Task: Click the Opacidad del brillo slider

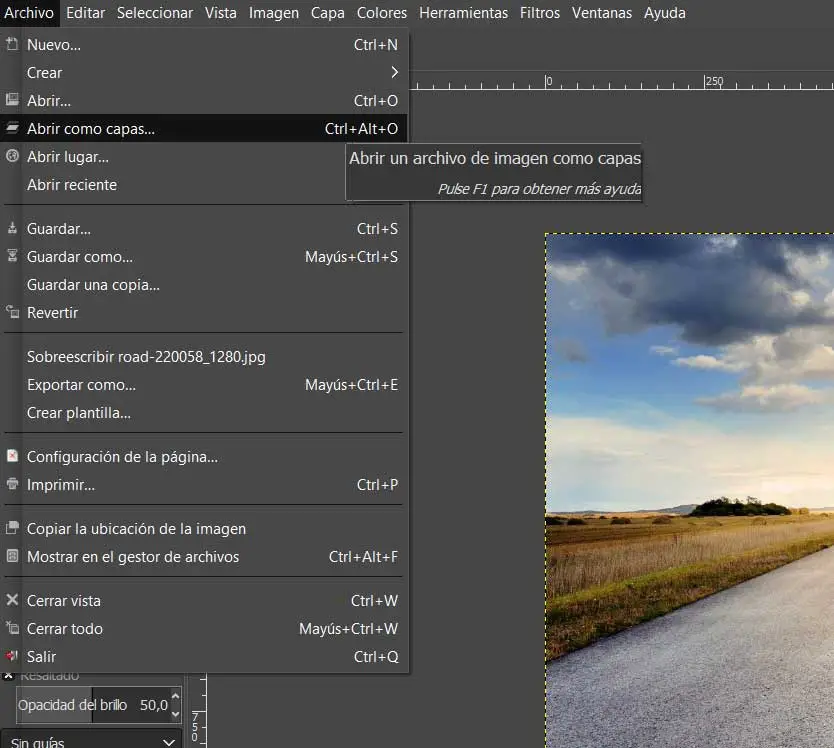Action: [80, 705]
